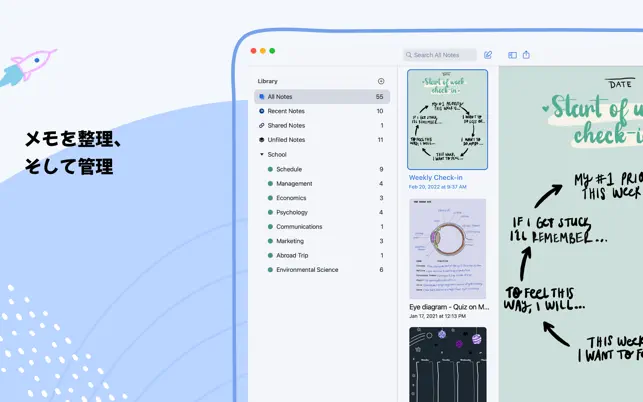Click the Library section header

267,81
